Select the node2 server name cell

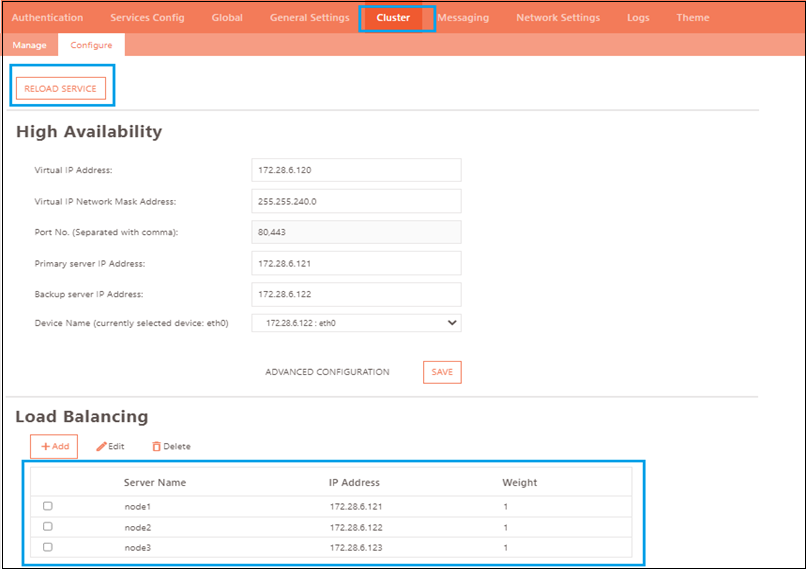point(138,527)
